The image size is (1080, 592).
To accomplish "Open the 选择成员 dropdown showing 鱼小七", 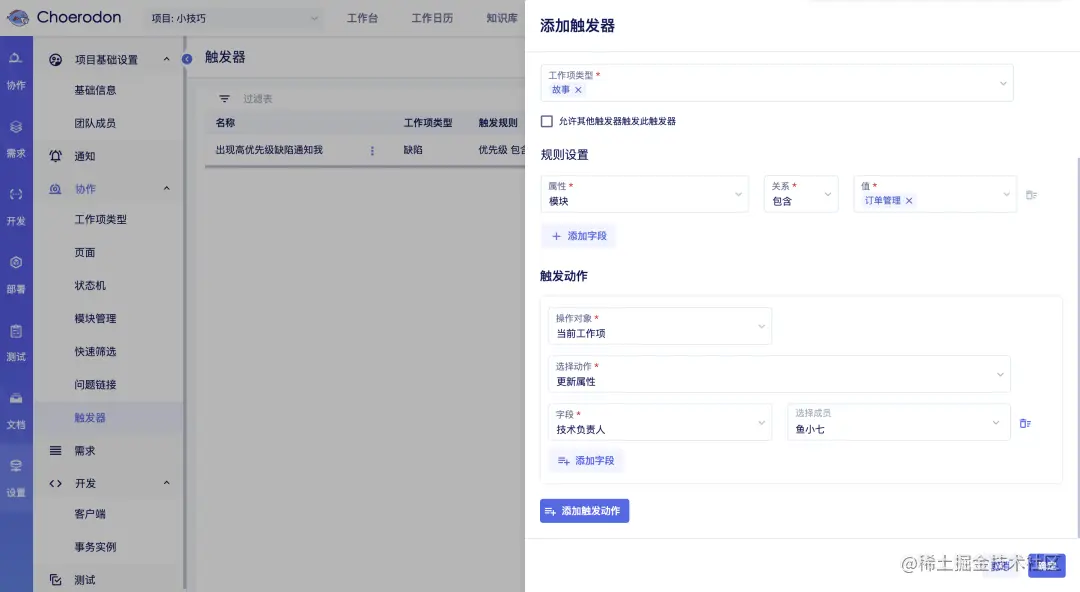I will [899, 422].
